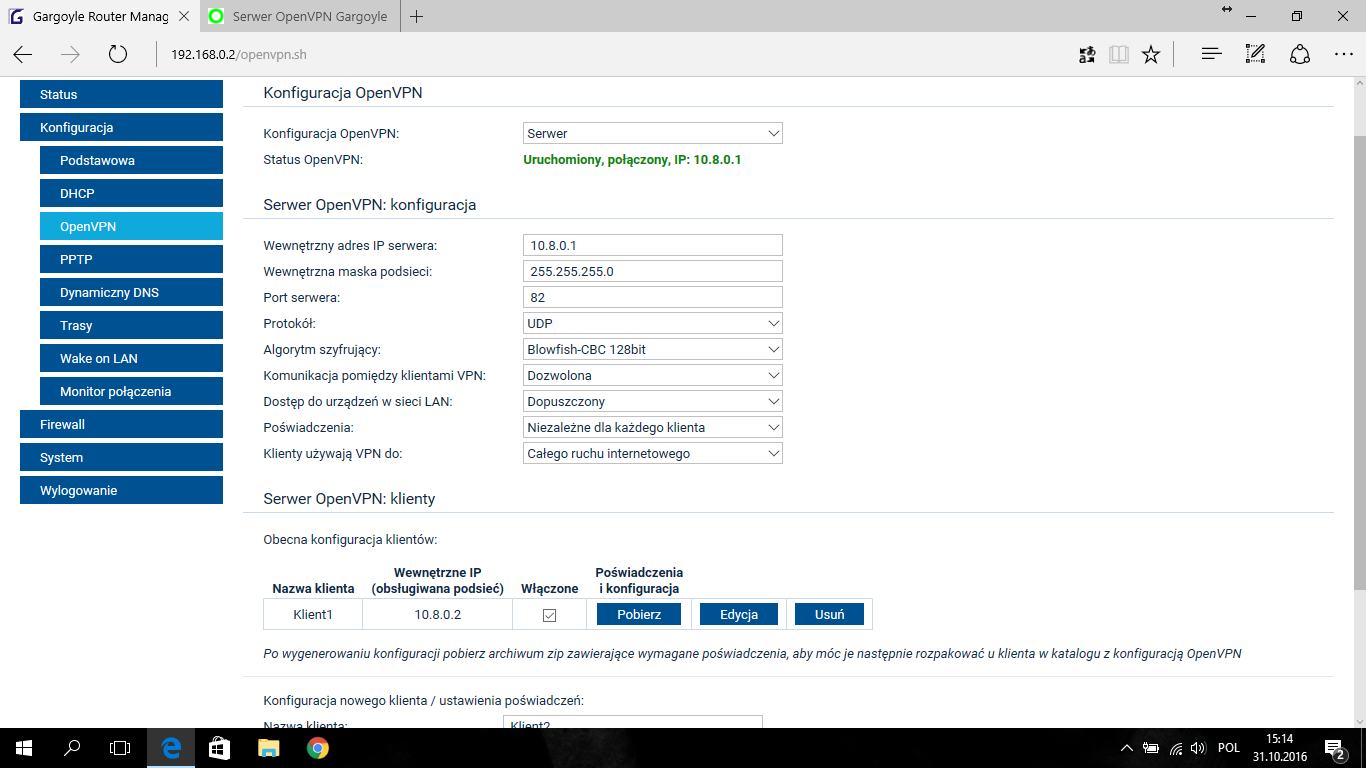Open the Status menu section

(x=121, y=94)
